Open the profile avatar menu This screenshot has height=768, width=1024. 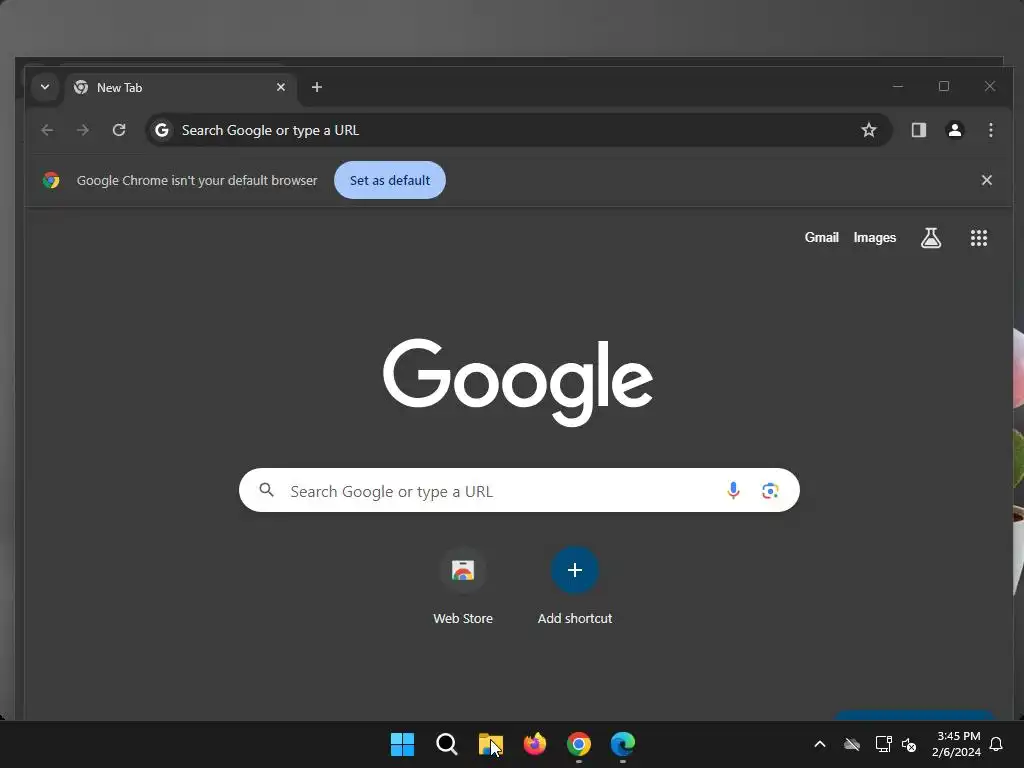click(955, 130)
